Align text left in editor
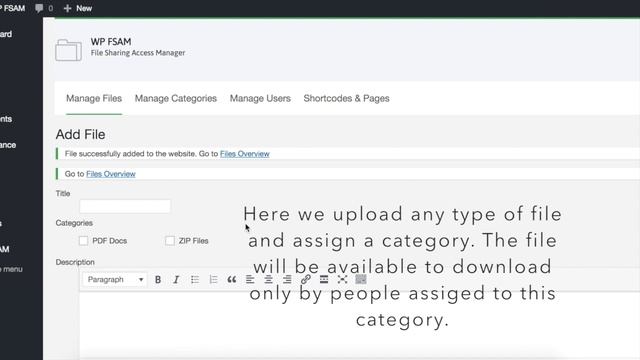Screen dimensions: 640x360 click(x=250, y=280)
